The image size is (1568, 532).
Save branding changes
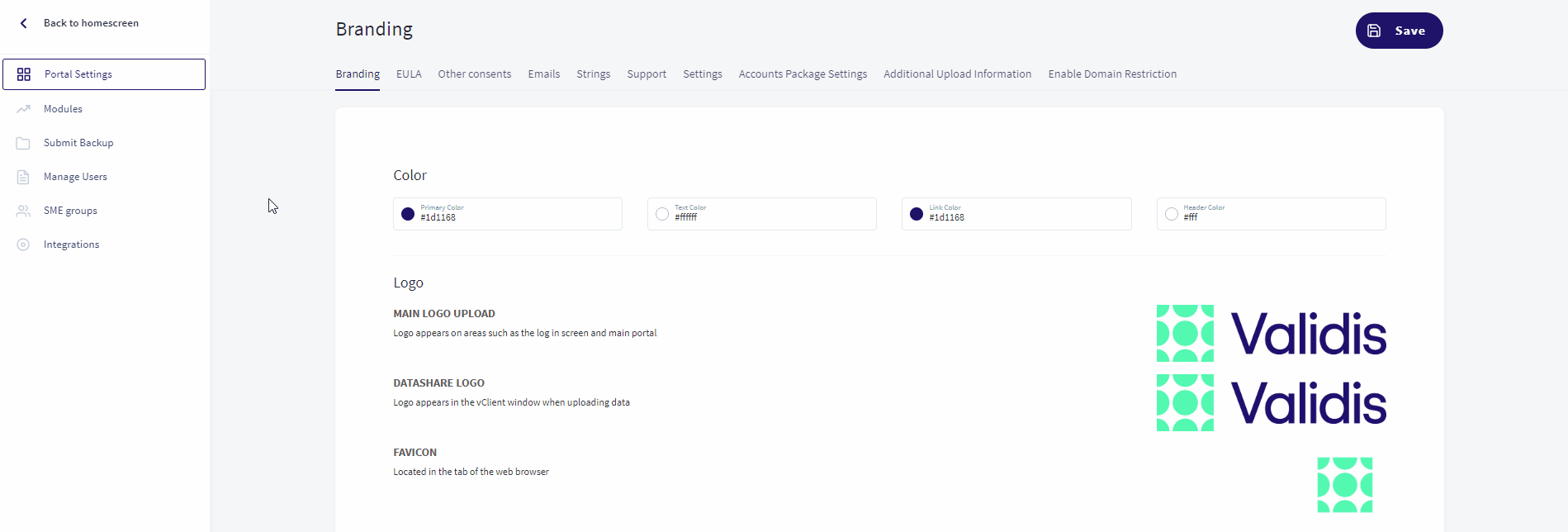(1399, 31)
